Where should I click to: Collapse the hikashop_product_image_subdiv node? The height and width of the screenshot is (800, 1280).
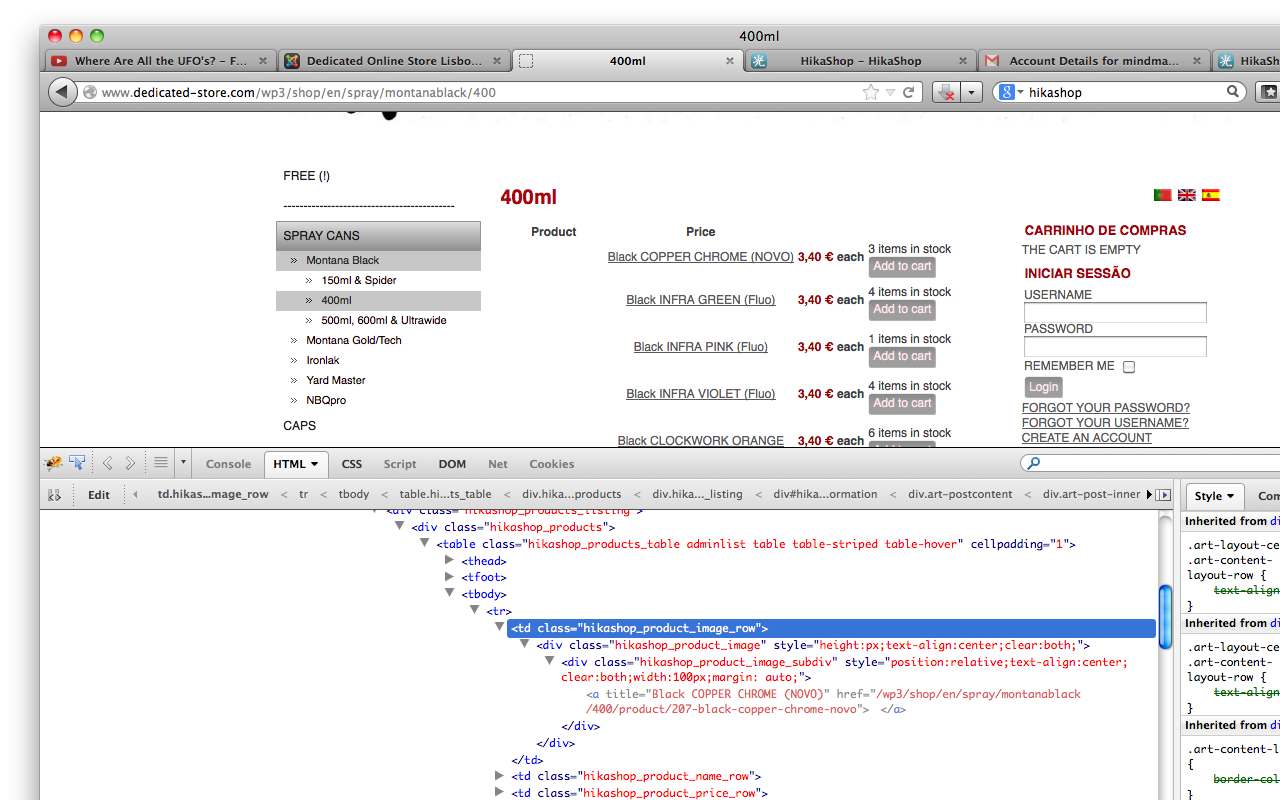[x=549, y=661]
